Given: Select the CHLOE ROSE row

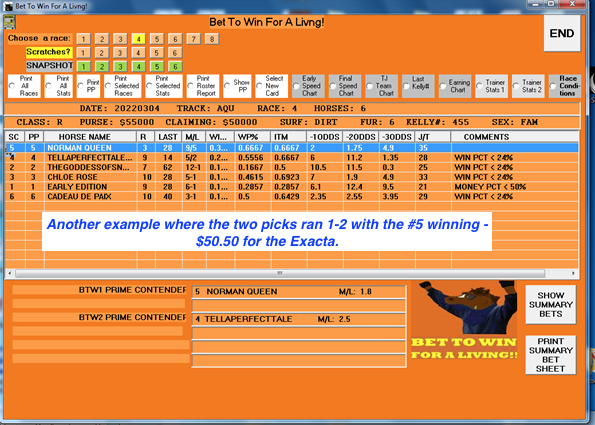Looking at the screenshot, I should point(291,177).
